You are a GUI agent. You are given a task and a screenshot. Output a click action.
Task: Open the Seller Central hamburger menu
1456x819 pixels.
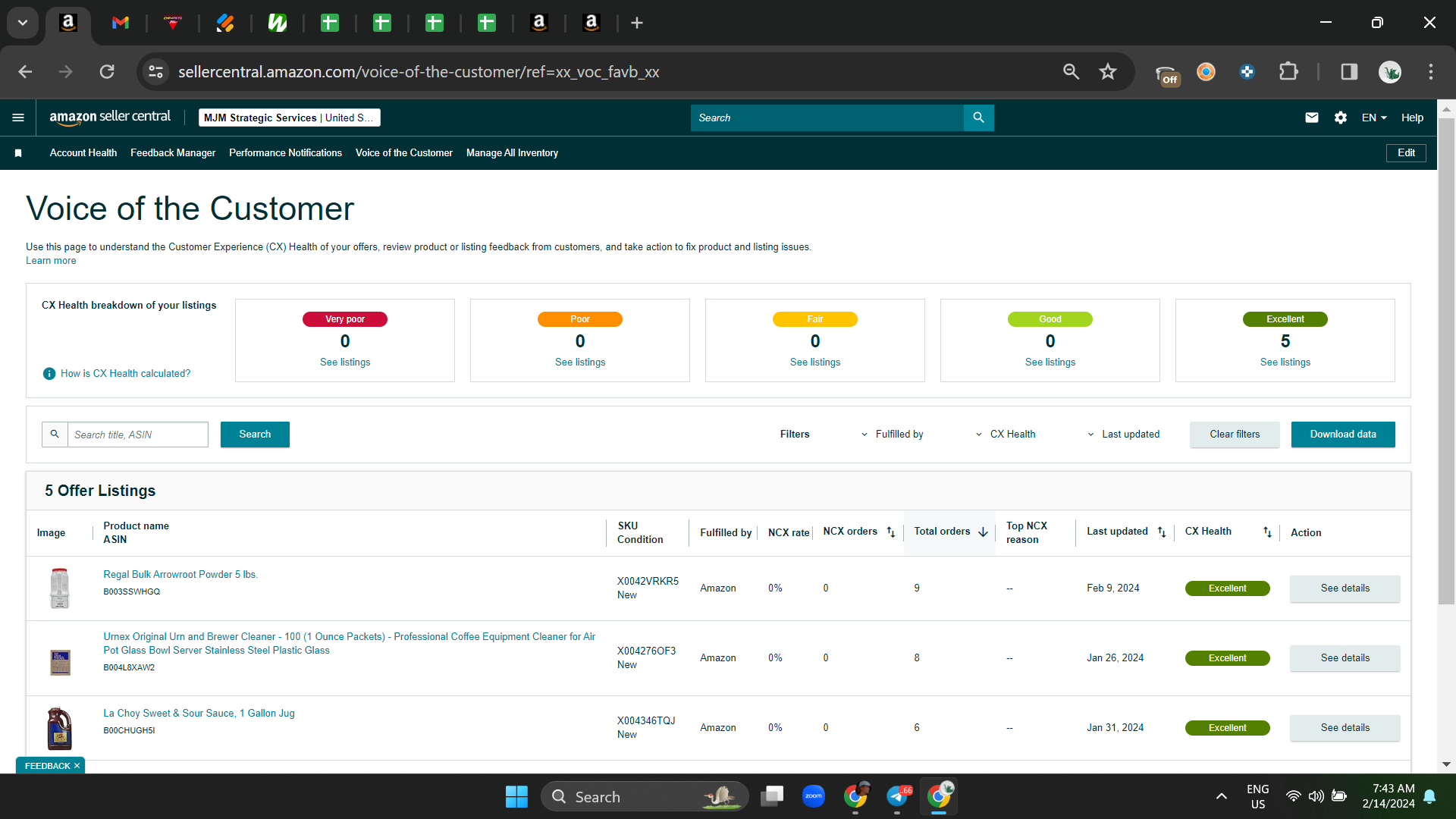[x=18, y=118]
